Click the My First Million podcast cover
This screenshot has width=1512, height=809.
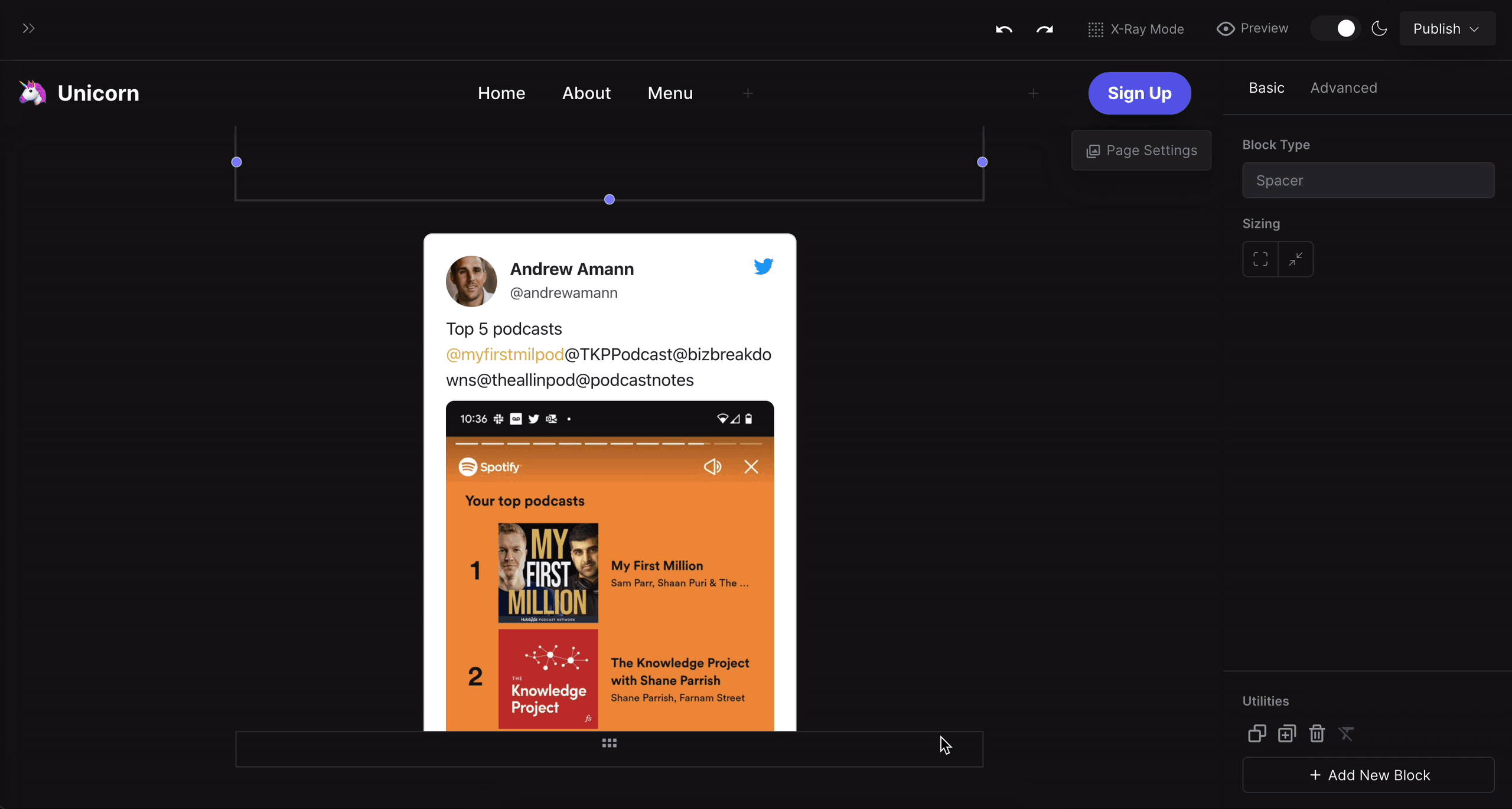point(548,573)
